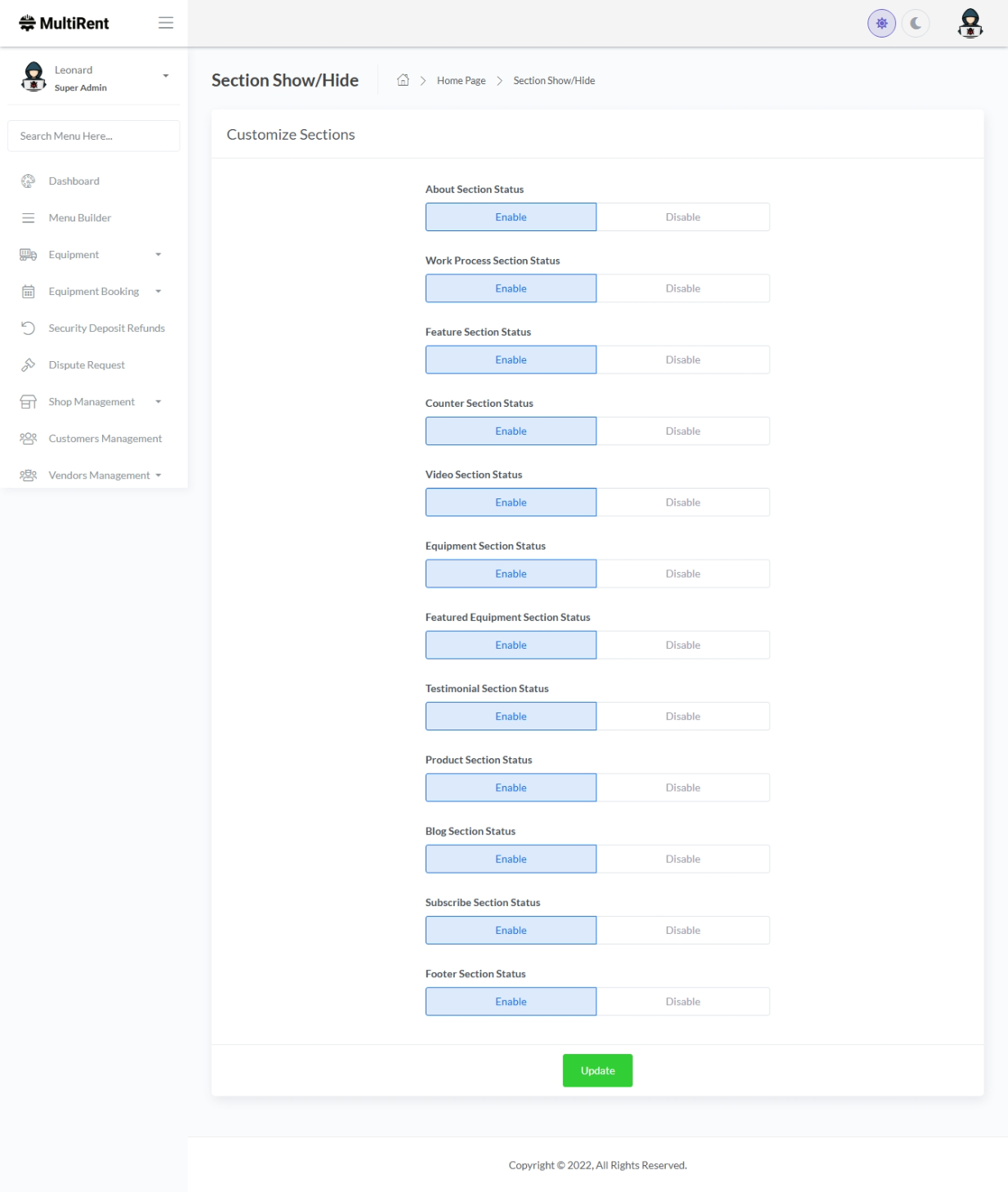Click the hamburger menu icon beside MultiRent
The height and width of the screenshot is (1192, 1008).
166,23
